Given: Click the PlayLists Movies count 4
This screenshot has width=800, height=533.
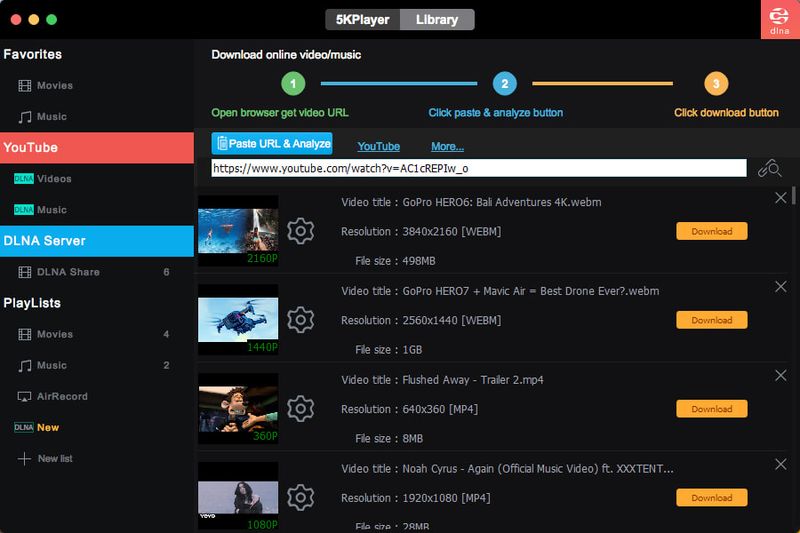Looking at the screenshot, I should [166, 334].
